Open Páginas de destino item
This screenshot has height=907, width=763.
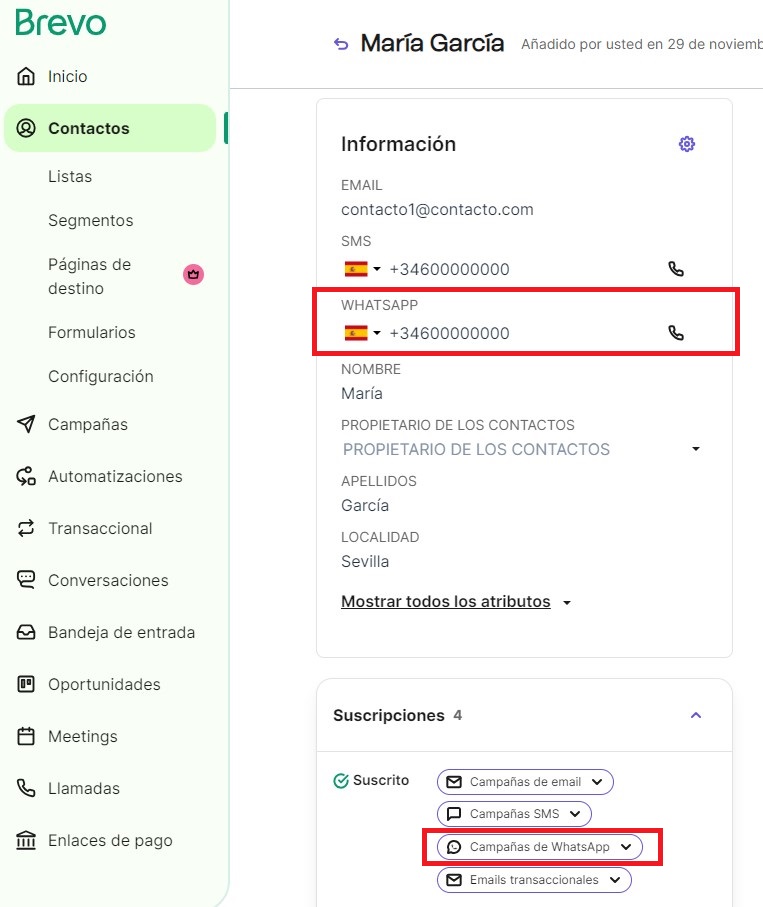click(x=90, y=276)
